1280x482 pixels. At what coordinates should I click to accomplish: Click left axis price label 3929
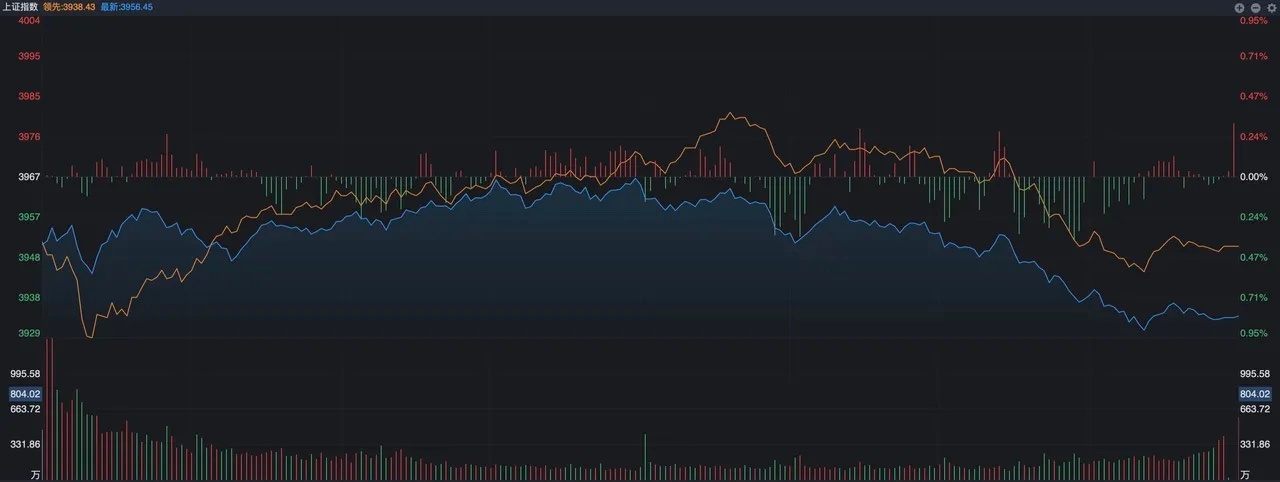pyautogui.click(x=29, y=333)
